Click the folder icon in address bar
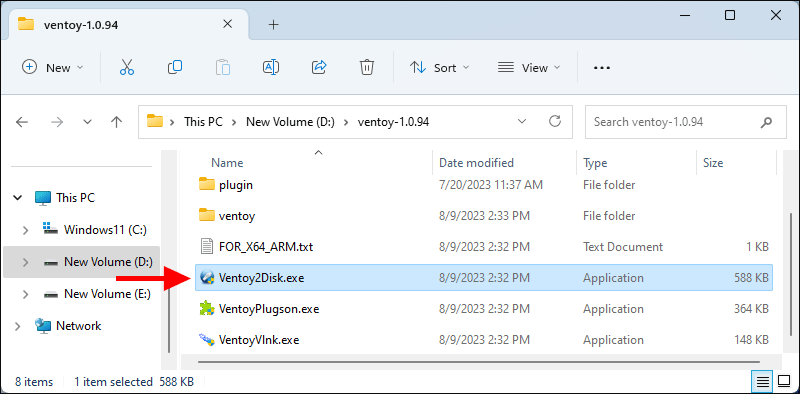Viewport: 800px width, 394px height. click(155, 121)
